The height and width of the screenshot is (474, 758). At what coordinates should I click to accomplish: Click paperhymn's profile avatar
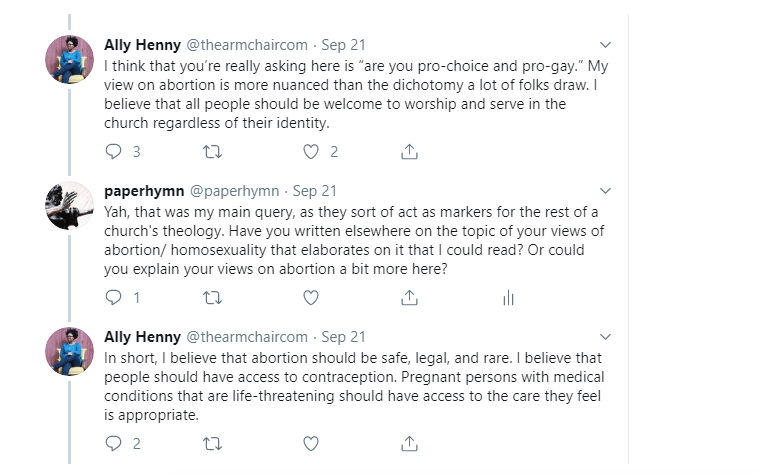(x=70, y=205)
